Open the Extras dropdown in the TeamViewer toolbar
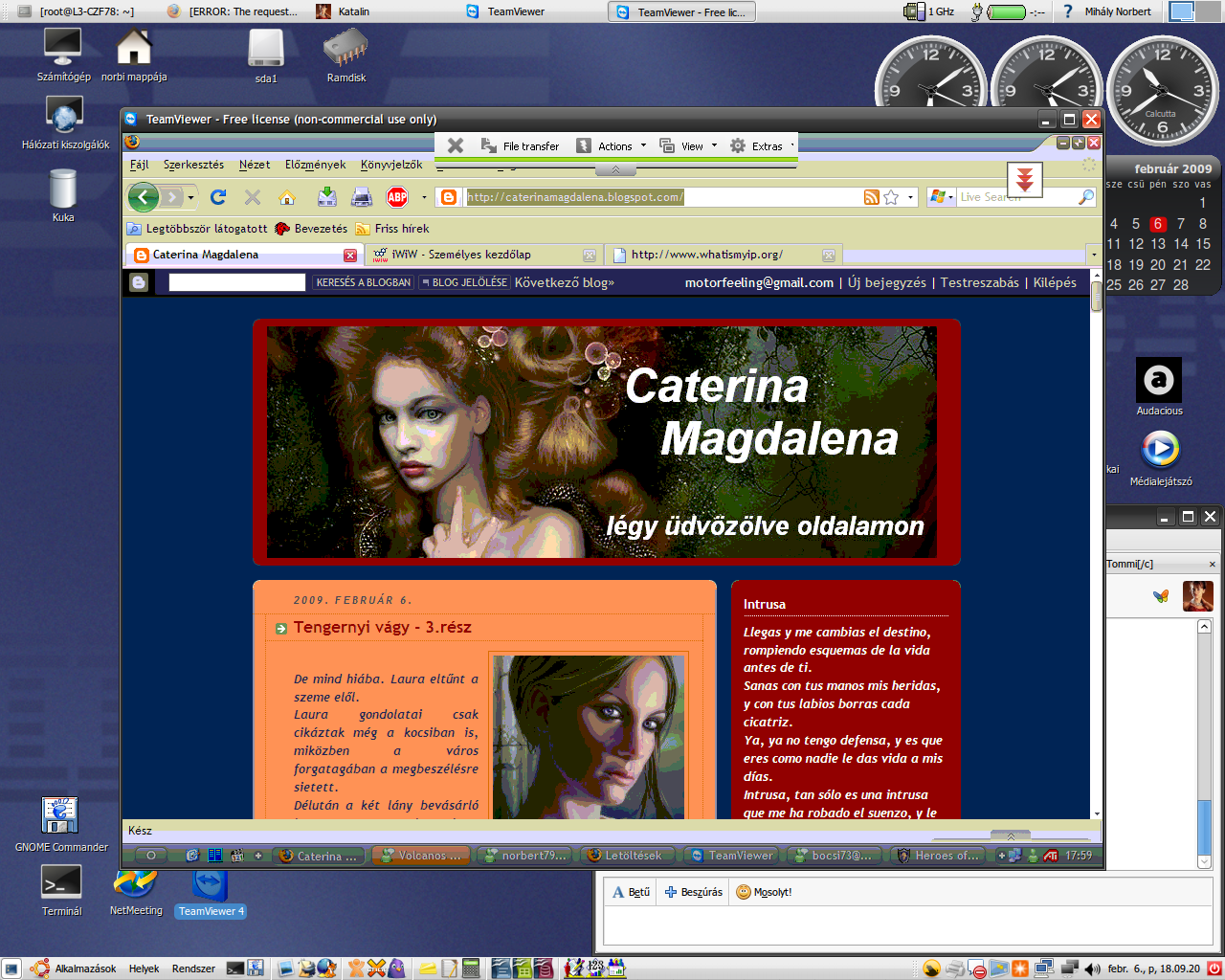This screenshot has width=1225, height=980. [x=762, y=145]
